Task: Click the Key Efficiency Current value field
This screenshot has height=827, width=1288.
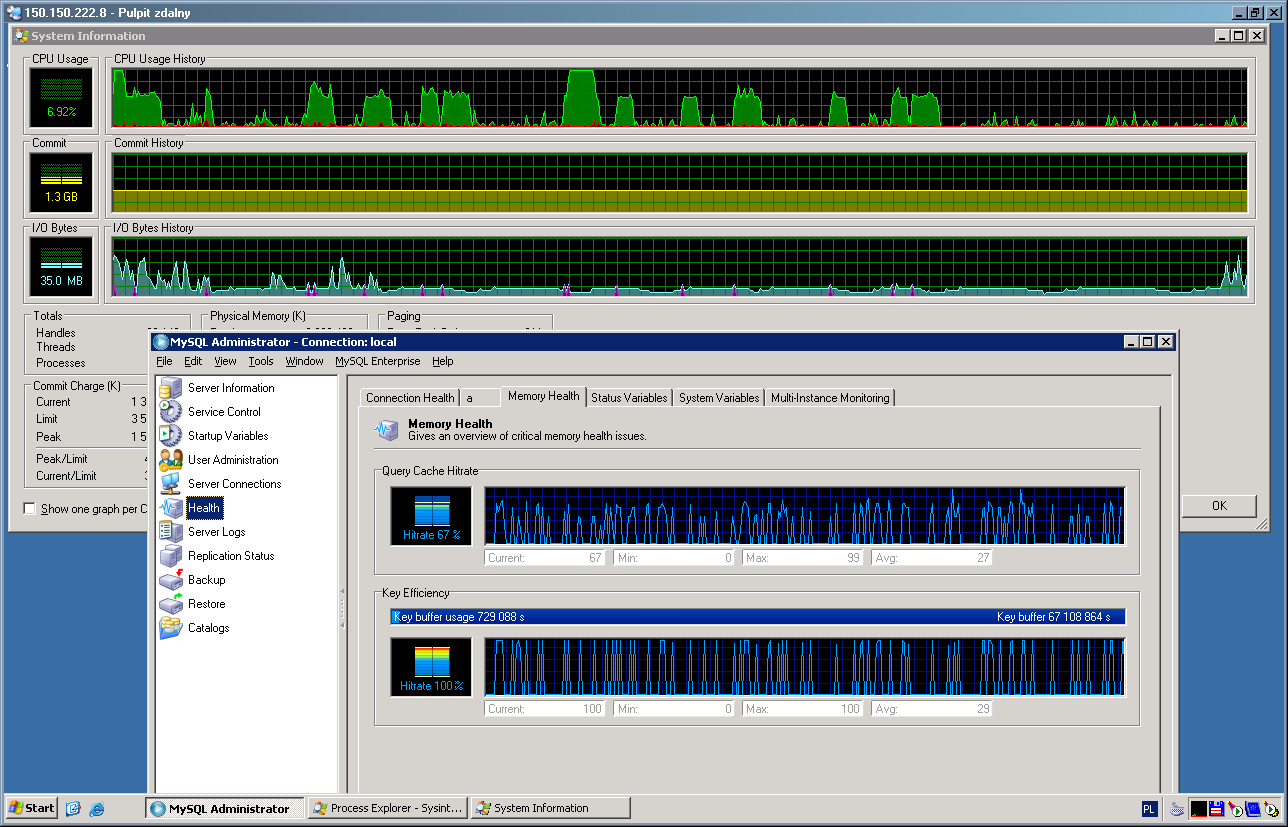Action: 545,709
